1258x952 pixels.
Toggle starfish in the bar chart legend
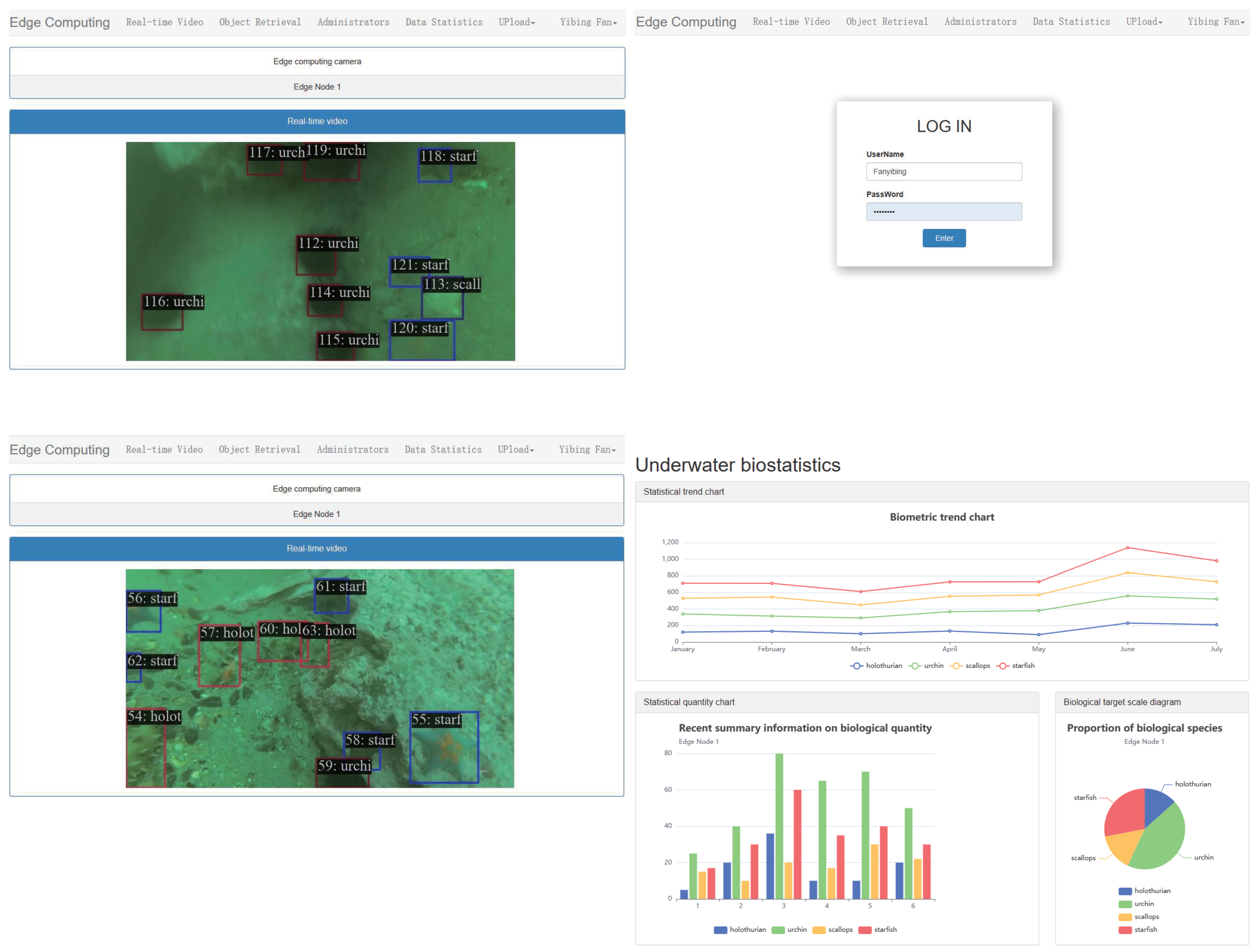[x=878, y=930]
